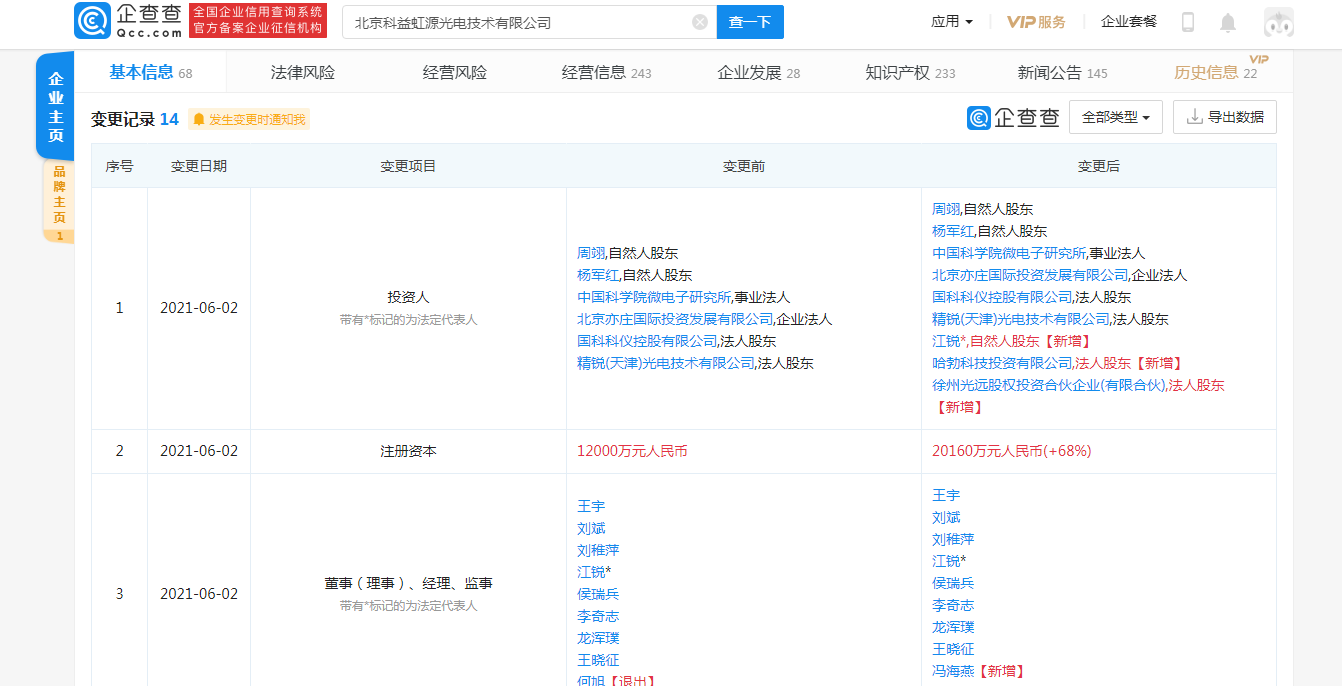The image size is (1342, 686).
Task: Open the mobile phone app icon
Action: 1188,22
